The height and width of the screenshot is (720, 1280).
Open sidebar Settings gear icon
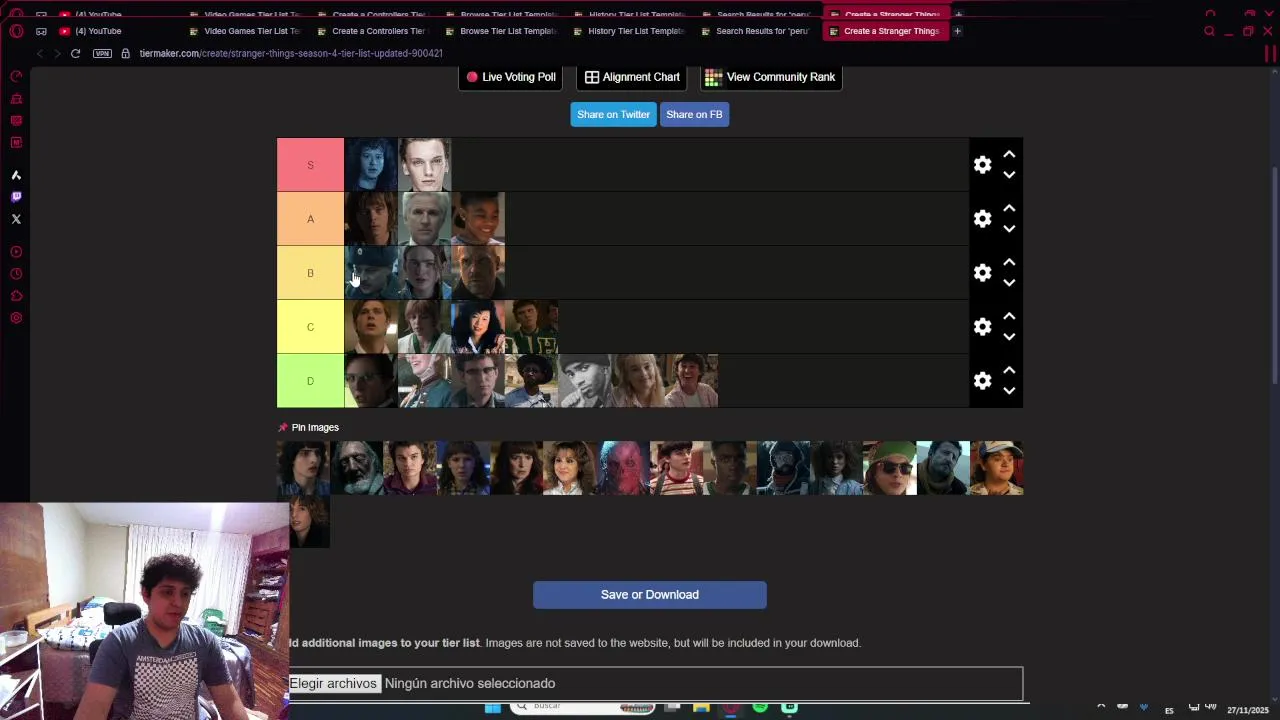(x=16, y=318)
